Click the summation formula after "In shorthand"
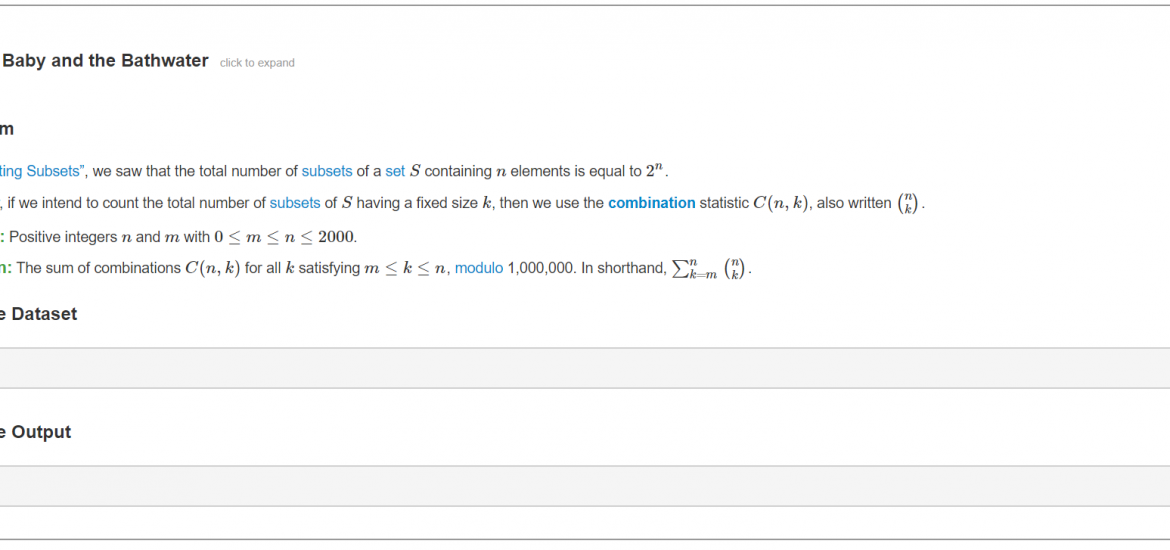The image size is (1170, 550). pos(709,269)
